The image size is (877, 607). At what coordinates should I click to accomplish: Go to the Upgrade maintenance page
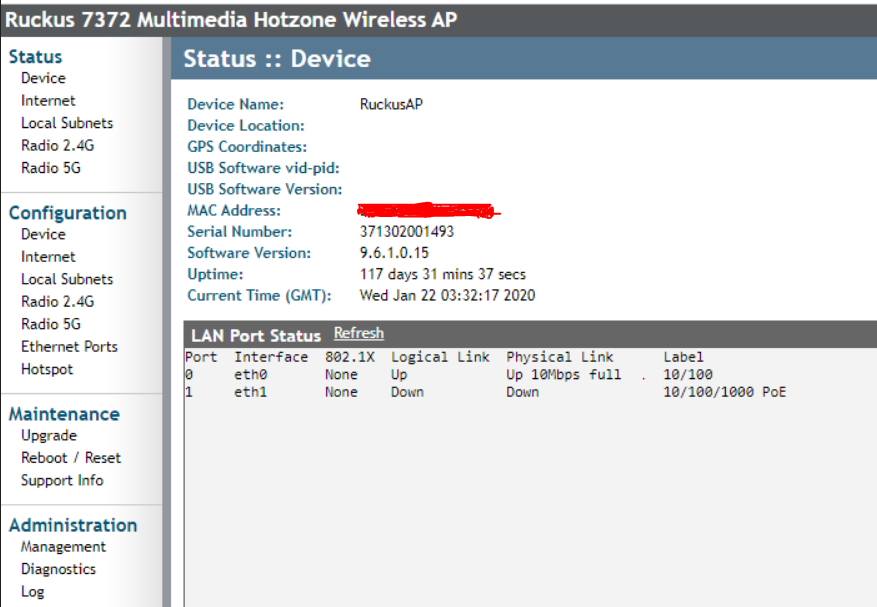[49, 436]
